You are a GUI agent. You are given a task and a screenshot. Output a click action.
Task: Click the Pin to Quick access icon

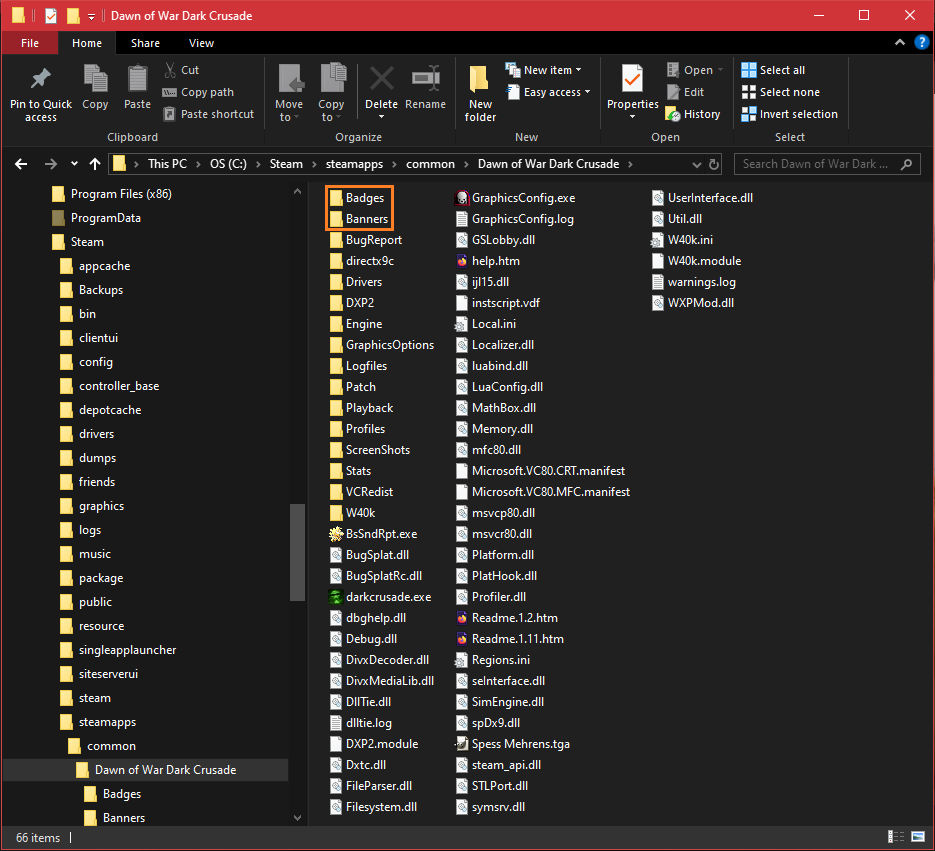click(x=41, y=79)
